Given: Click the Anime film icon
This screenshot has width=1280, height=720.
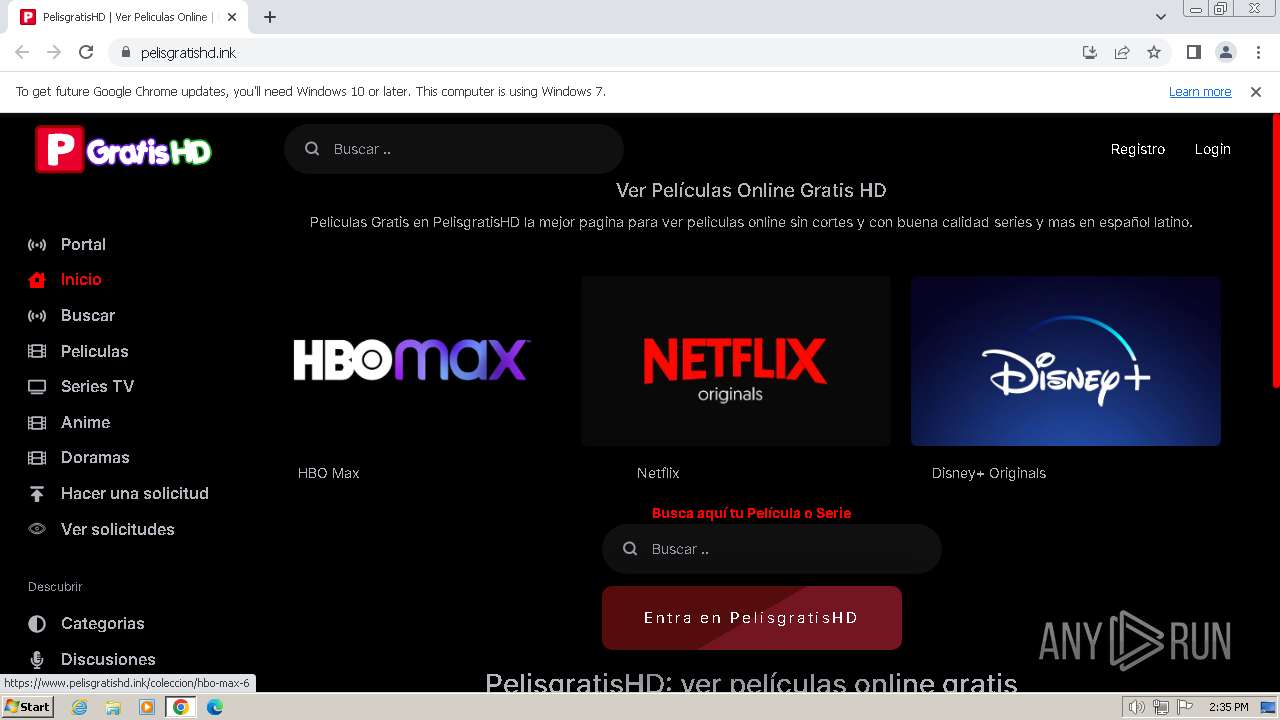Looking at the screenshot, I should tap(37, 423).
